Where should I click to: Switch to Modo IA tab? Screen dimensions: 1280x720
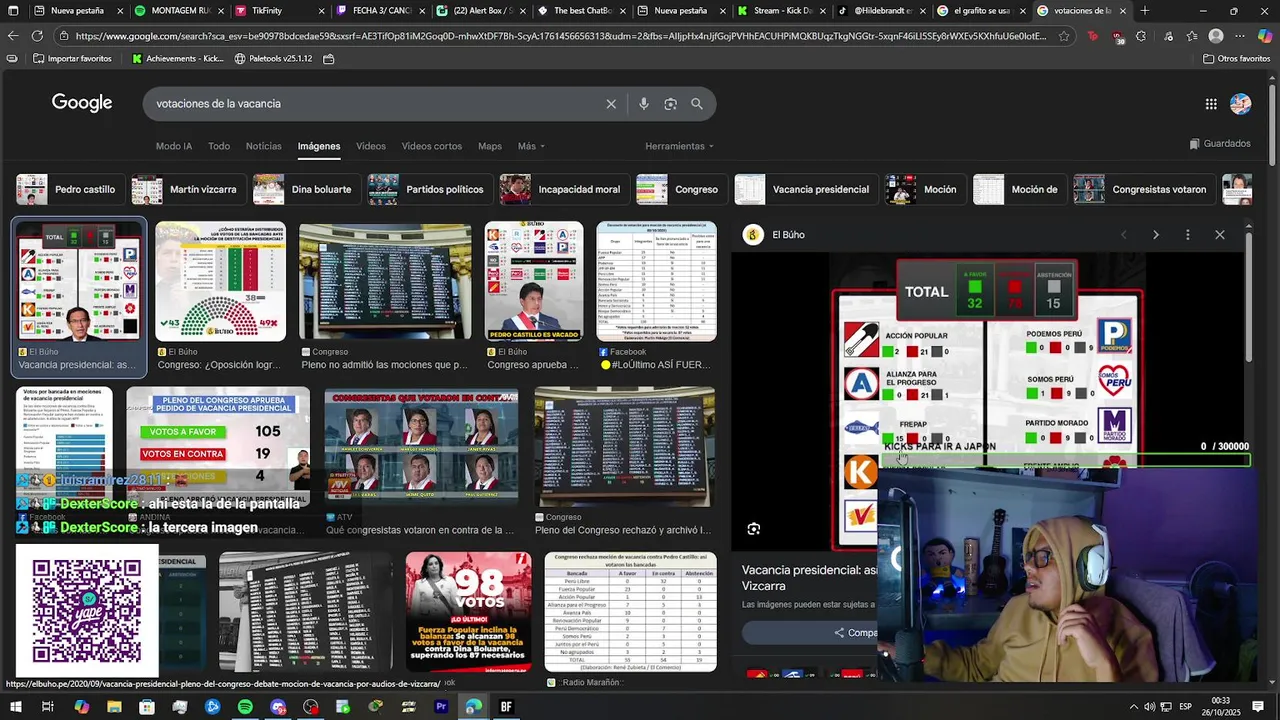tap(174, 146)
